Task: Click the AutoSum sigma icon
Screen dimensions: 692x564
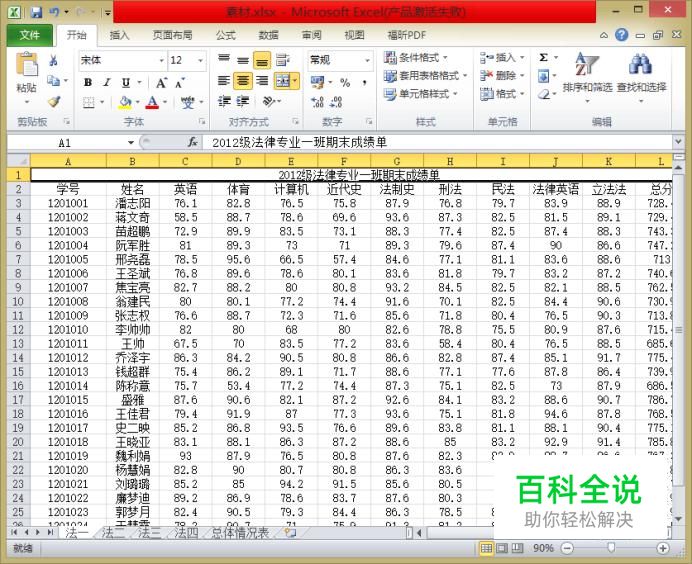Action: [x=544, y=58]
